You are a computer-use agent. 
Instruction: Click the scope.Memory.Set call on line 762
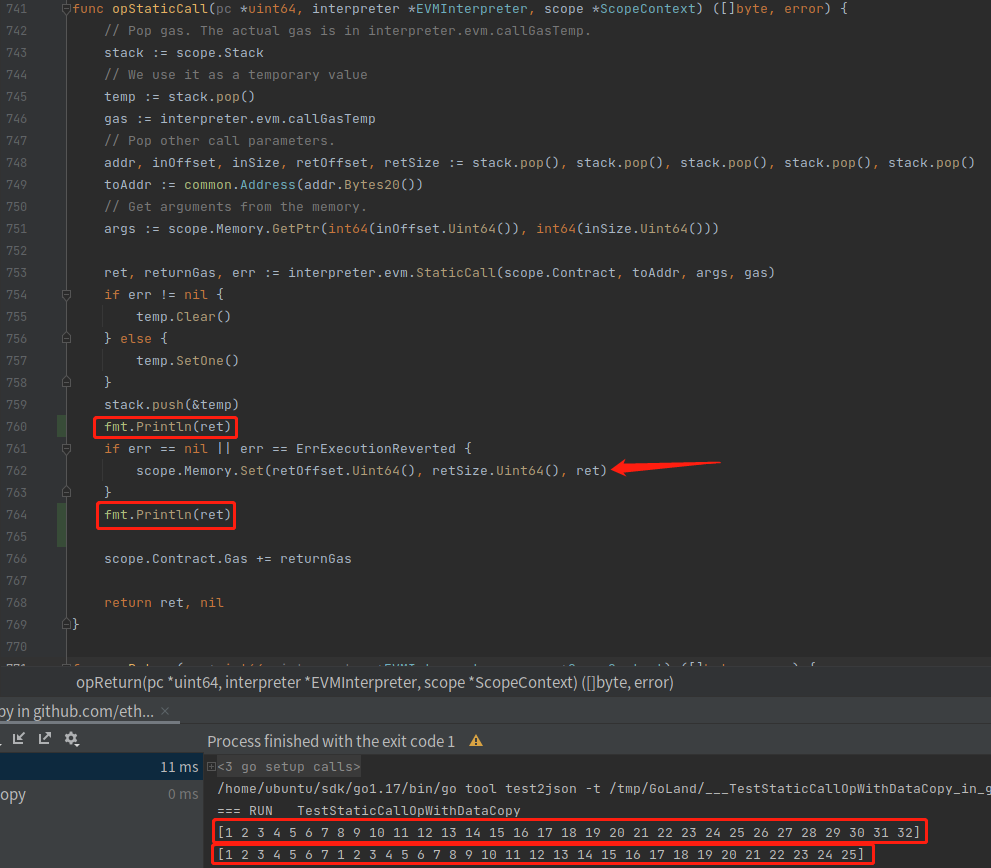pos(372,471)
